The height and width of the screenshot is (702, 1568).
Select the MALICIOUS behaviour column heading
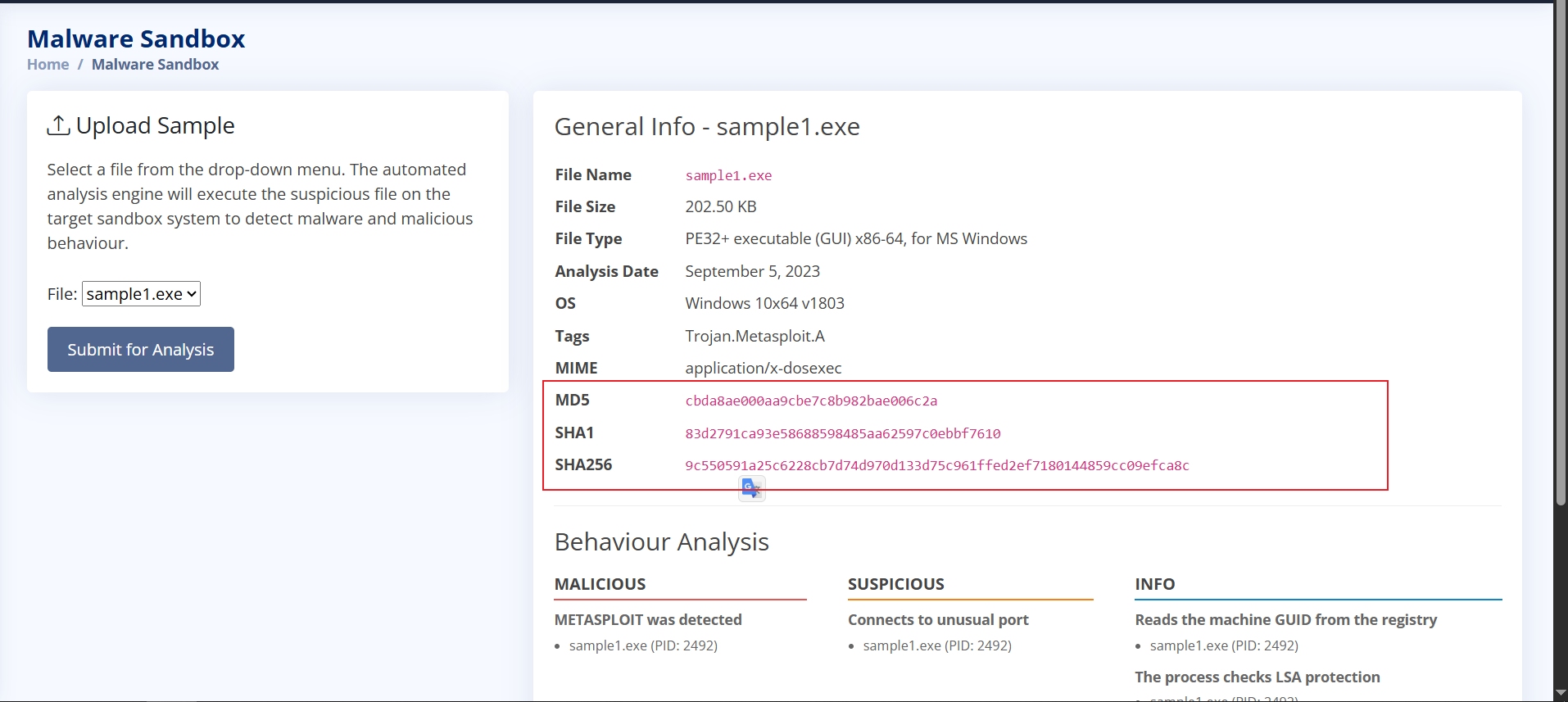(600, 584)
